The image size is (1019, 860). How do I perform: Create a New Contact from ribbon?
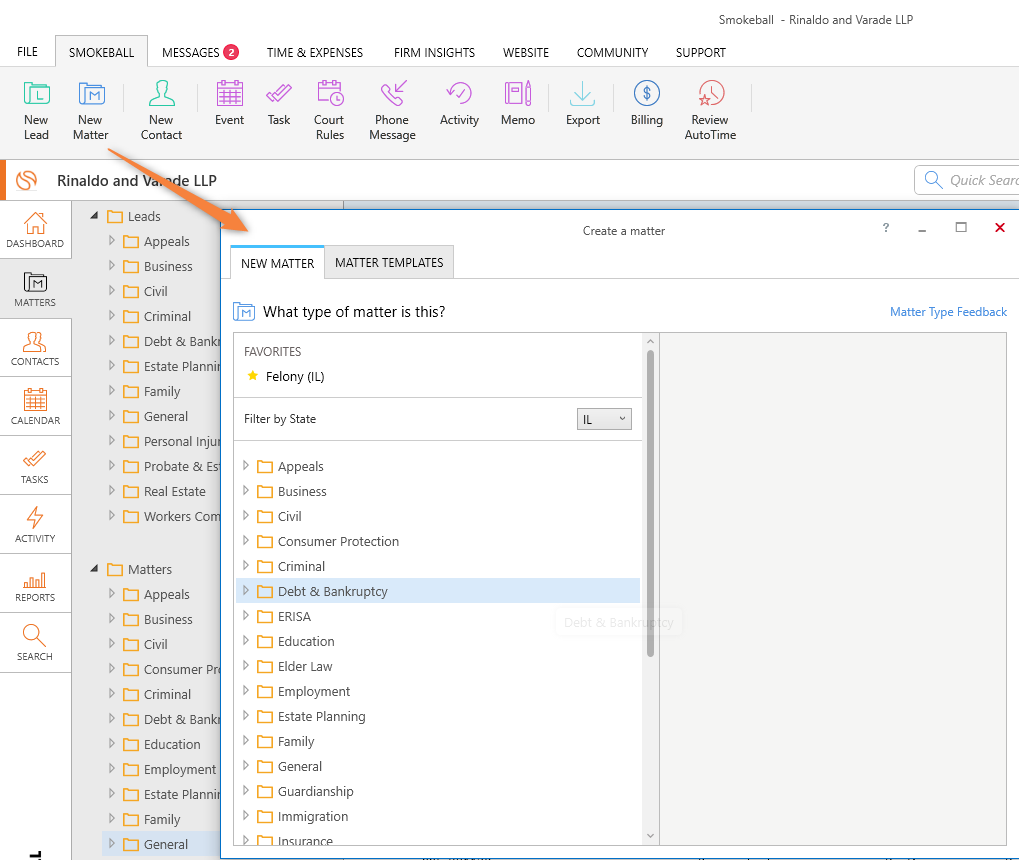161,110
